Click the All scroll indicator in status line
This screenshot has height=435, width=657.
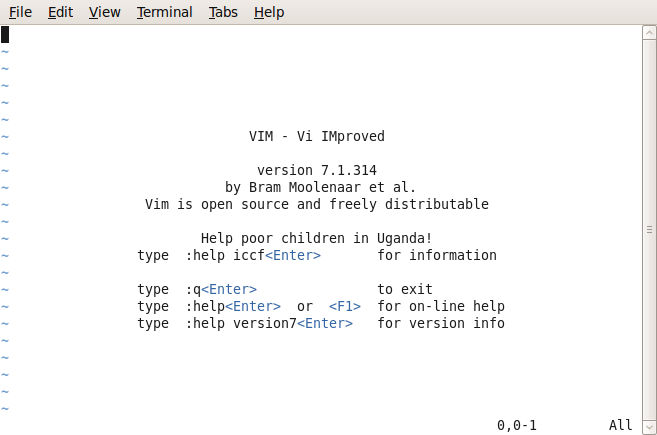(621, 425)
